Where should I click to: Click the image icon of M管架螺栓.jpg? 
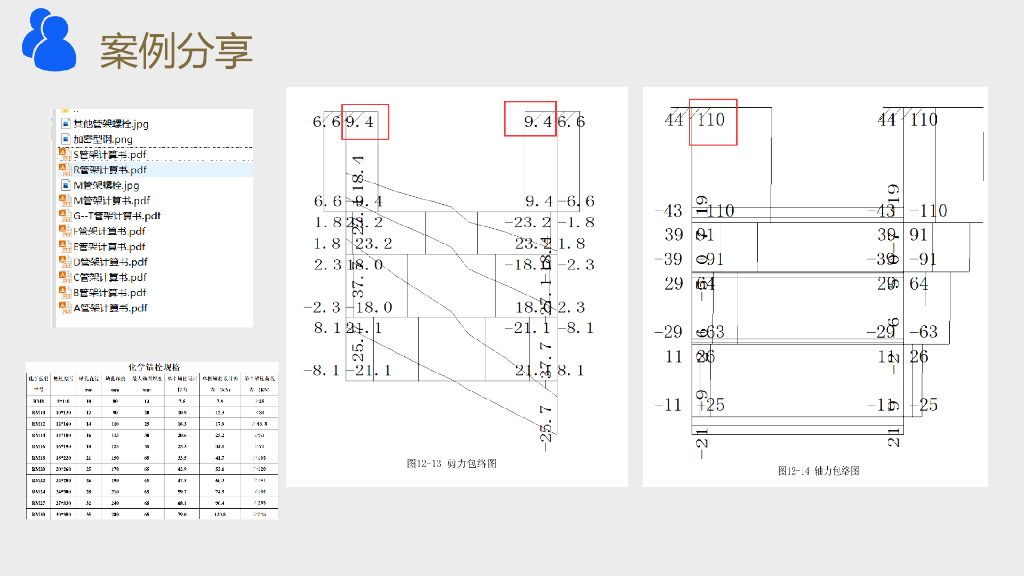point(65,185)
